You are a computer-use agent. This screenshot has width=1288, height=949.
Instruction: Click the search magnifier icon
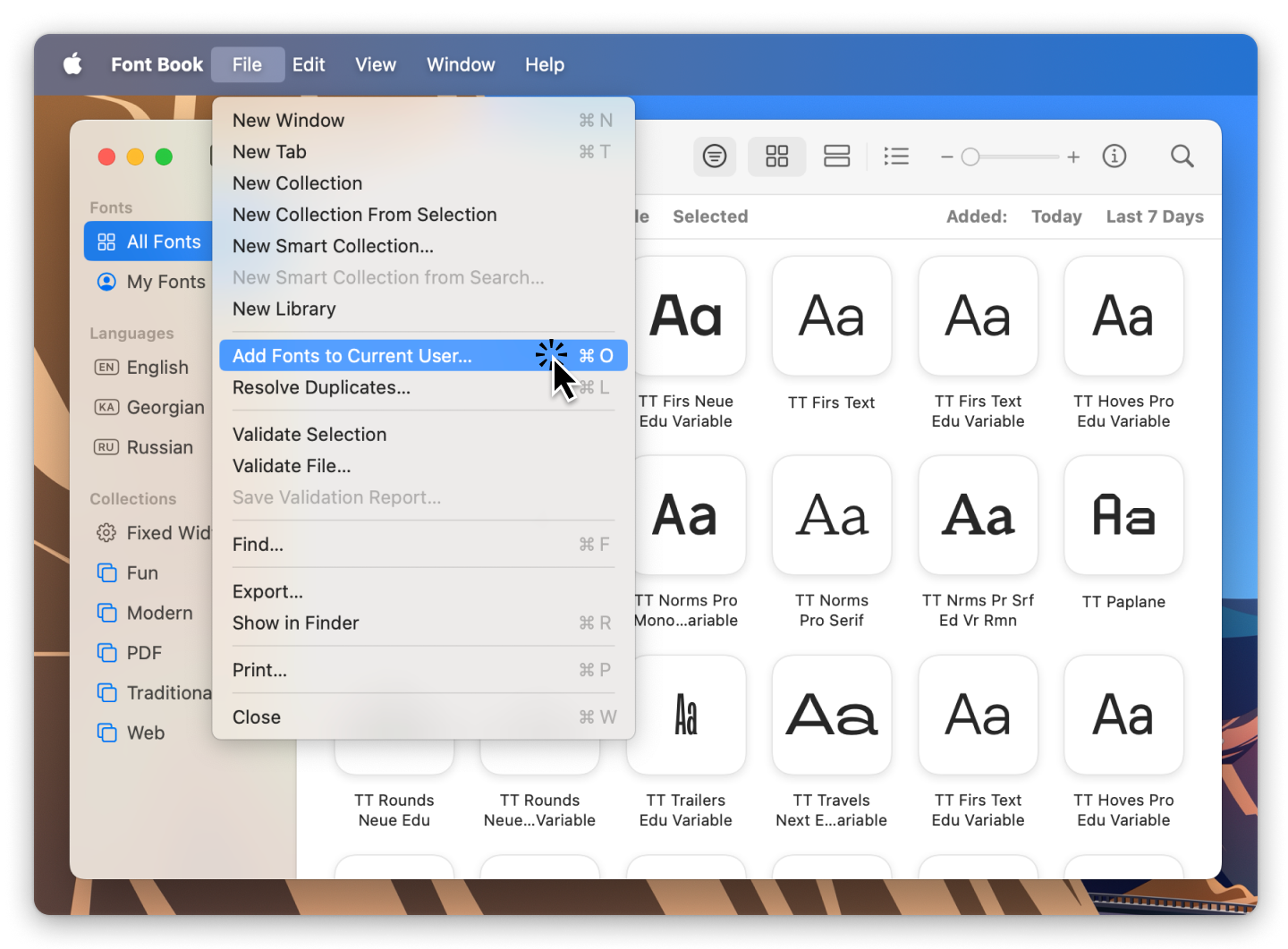click(x=1182, y=157)
